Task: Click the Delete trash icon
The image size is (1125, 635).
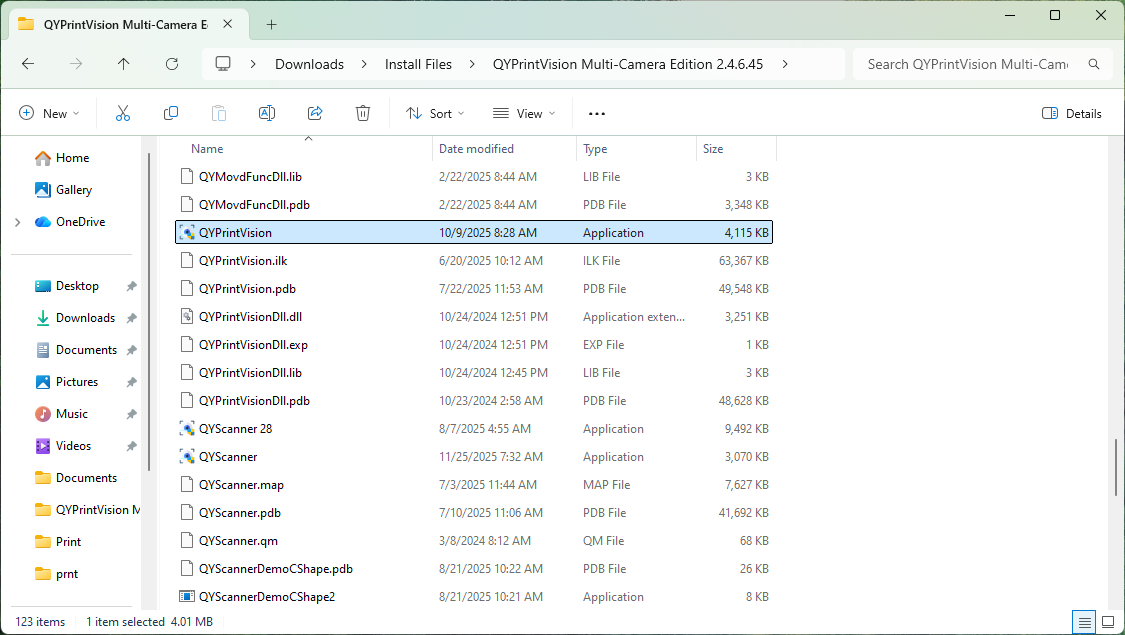Action: [x=363, y=113]
